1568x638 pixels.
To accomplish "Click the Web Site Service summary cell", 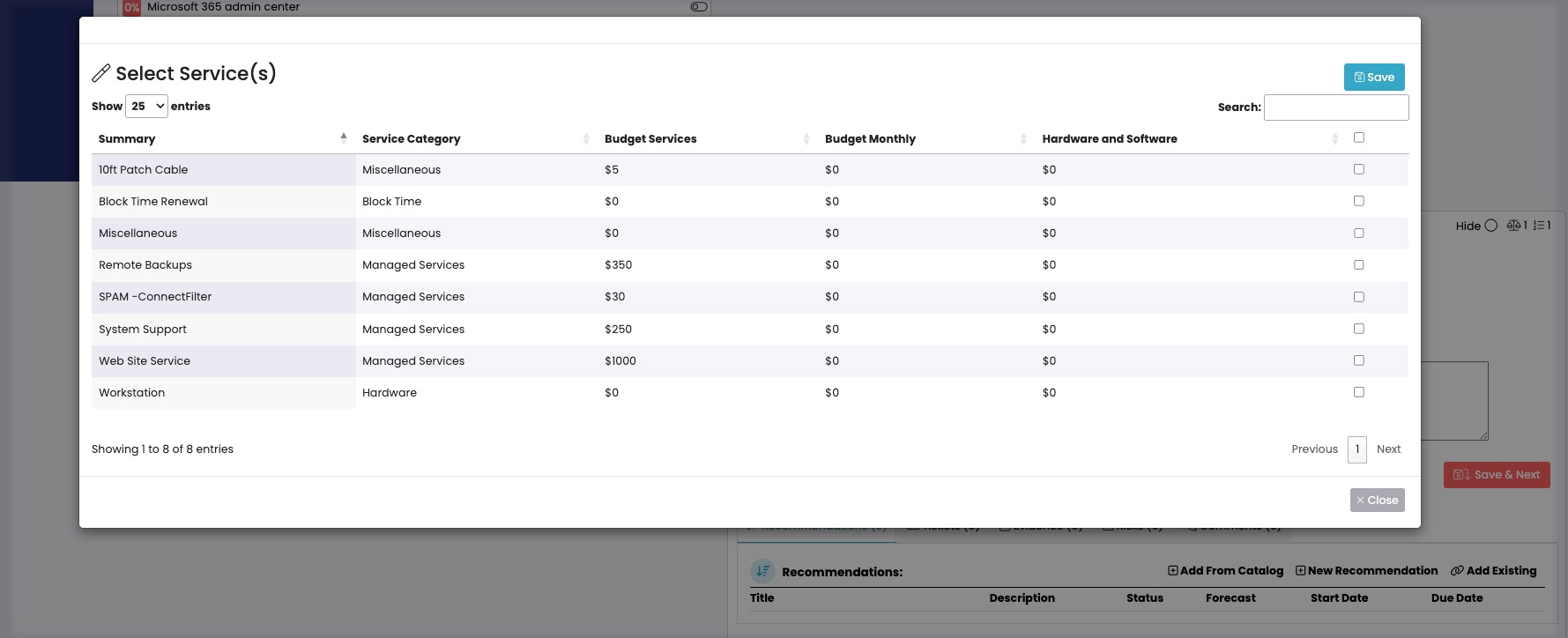I will coord(223,360).
